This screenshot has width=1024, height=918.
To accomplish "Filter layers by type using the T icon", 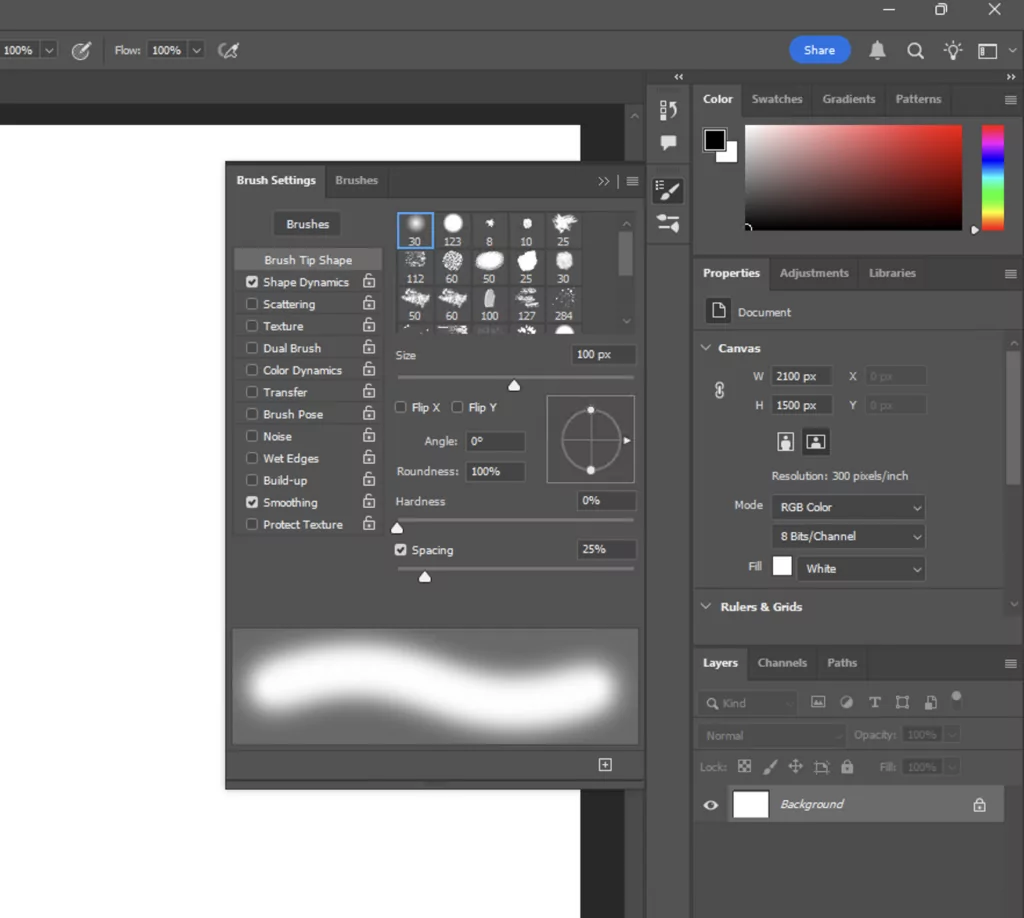I will (874, 702).
